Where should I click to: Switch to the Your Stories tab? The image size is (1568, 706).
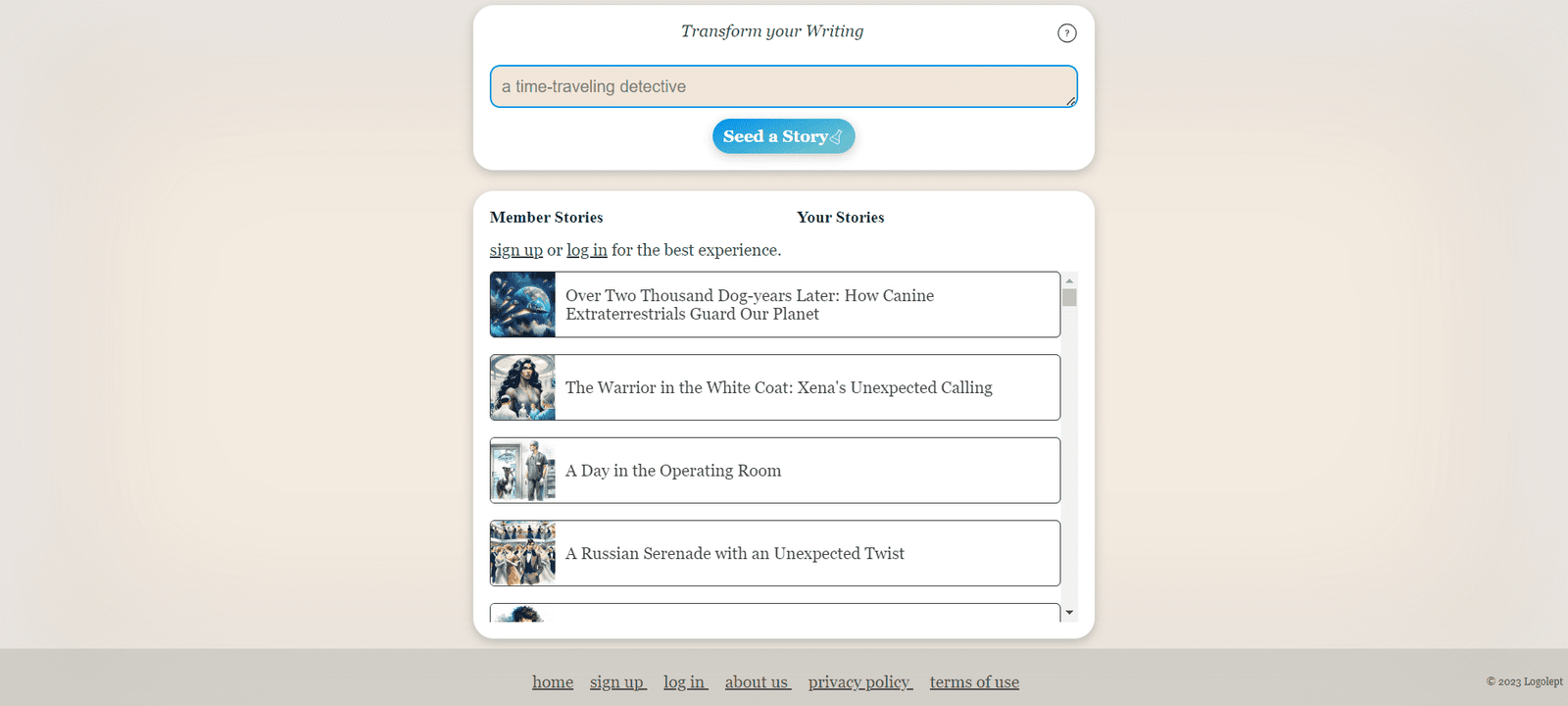pyautogui.click(x=840, y=218)
